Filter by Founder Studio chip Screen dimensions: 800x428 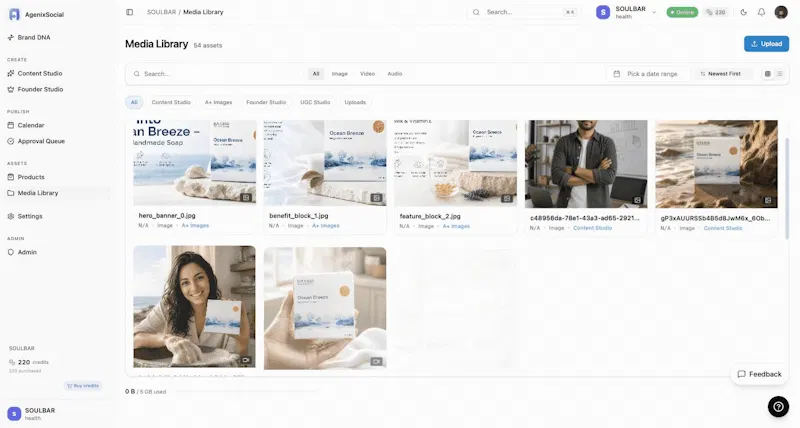[x=266, y=103]
